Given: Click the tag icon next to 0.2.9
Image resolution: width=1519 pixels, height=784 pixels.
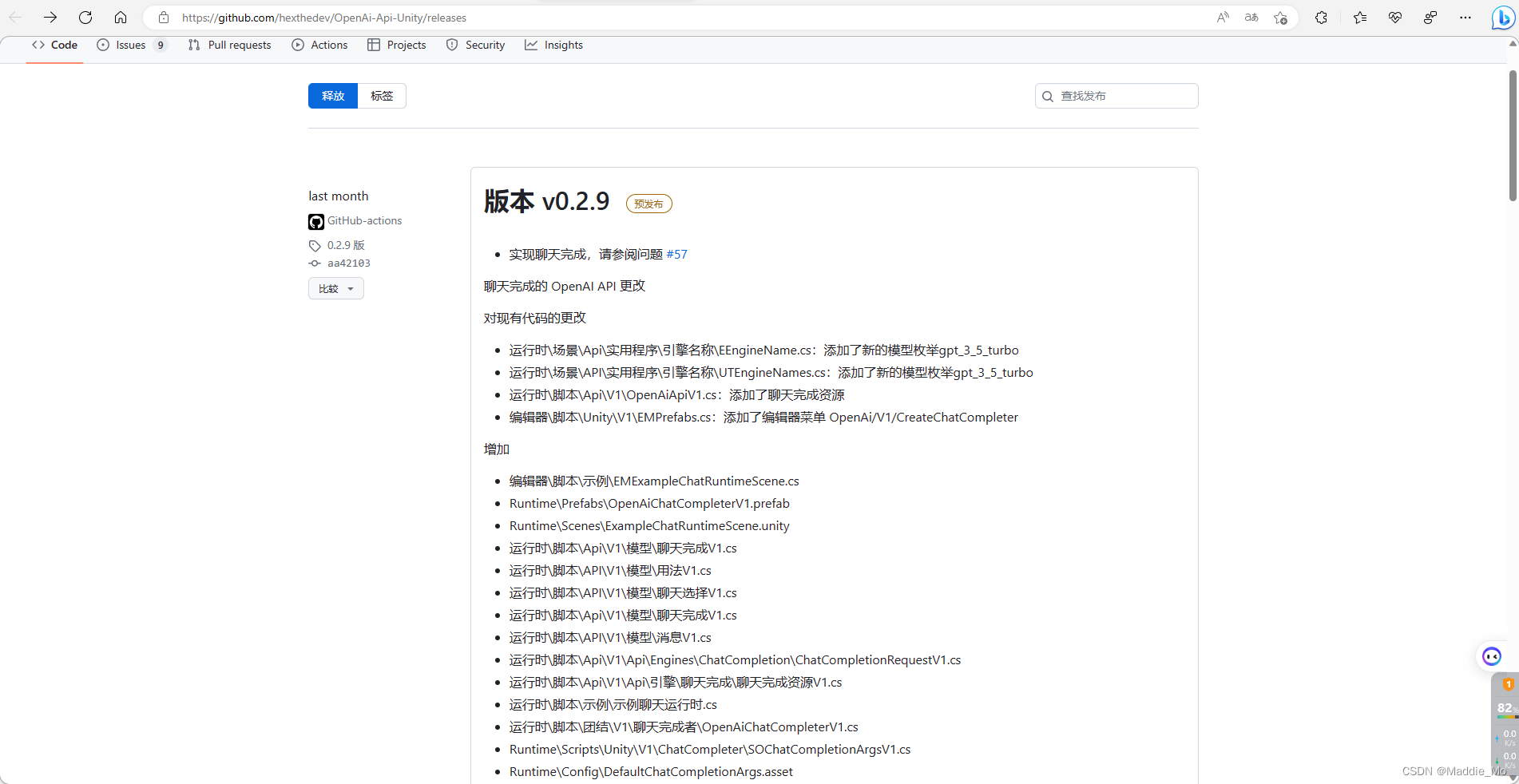Looking at the screenshot, I should coord(315,246).
